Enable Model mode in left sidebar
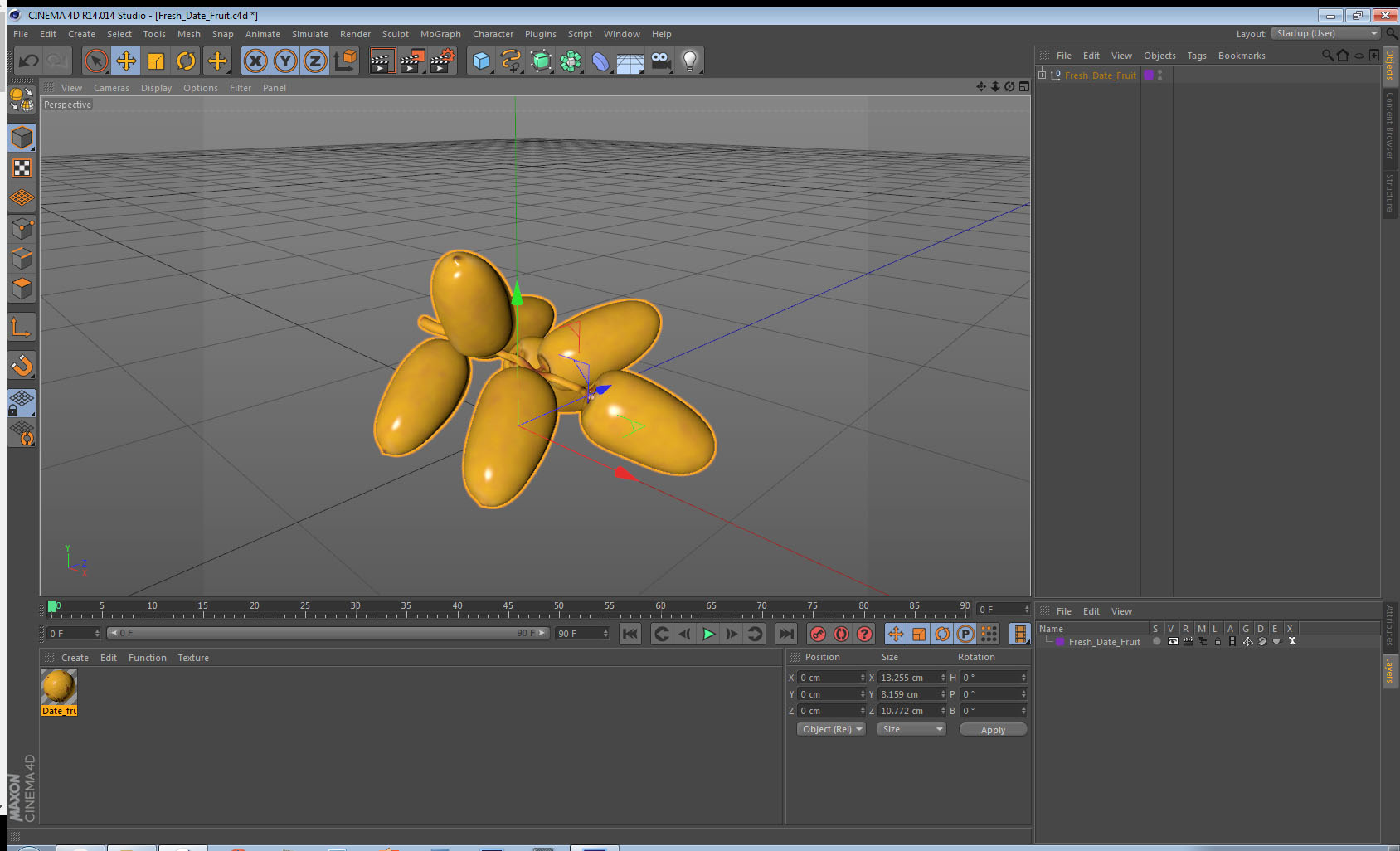 tap(22, 138)
